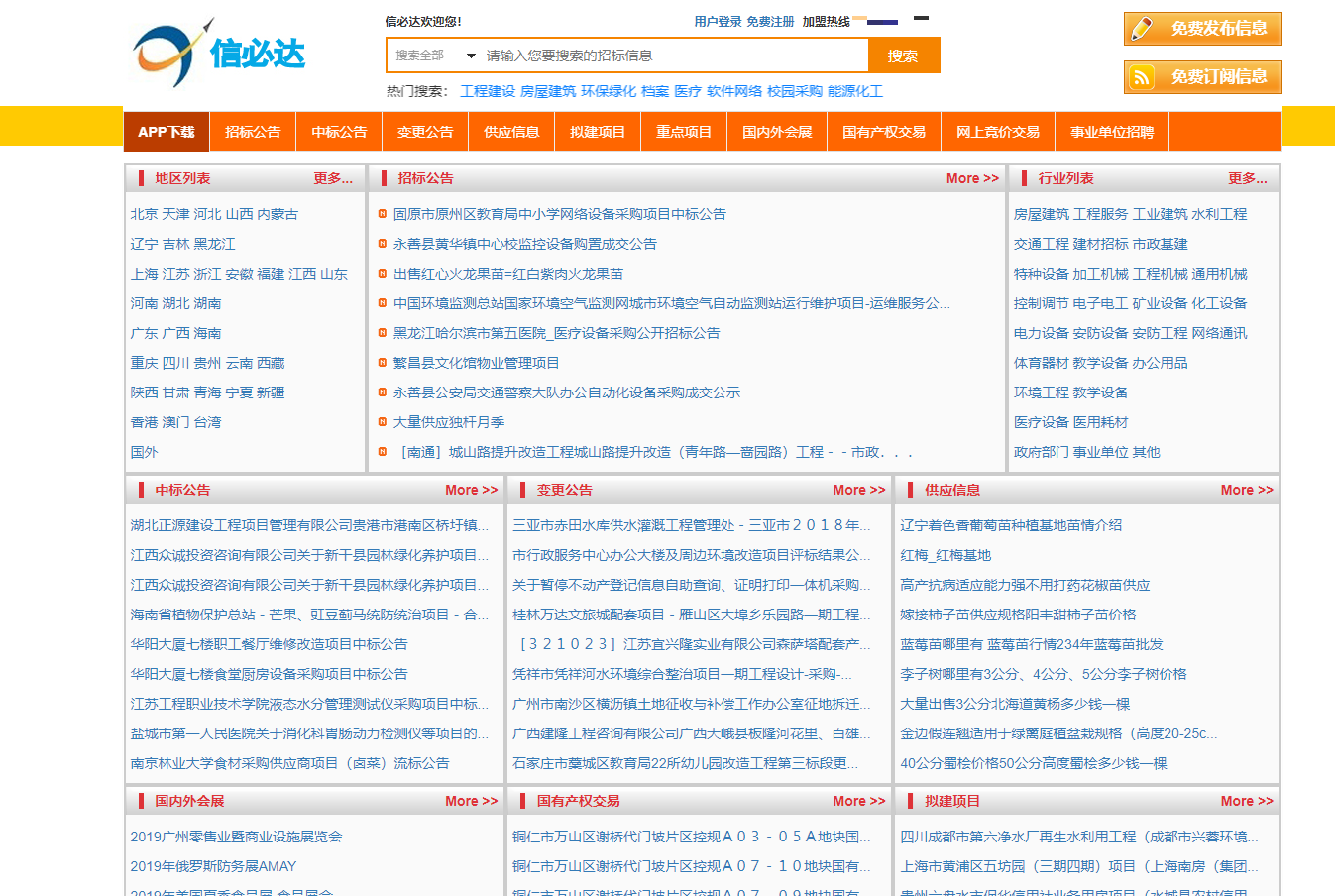
Task: View More in the 中标公告 section
Action: click(471, 490)
